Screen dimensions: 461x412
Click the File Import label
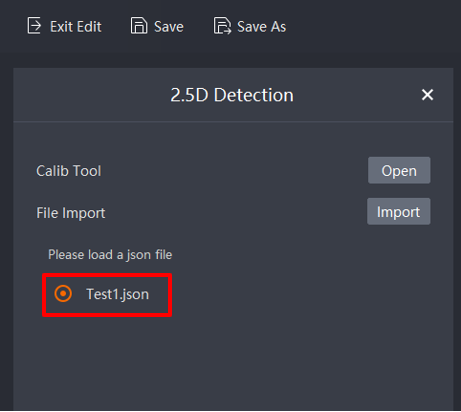[71, 213]
